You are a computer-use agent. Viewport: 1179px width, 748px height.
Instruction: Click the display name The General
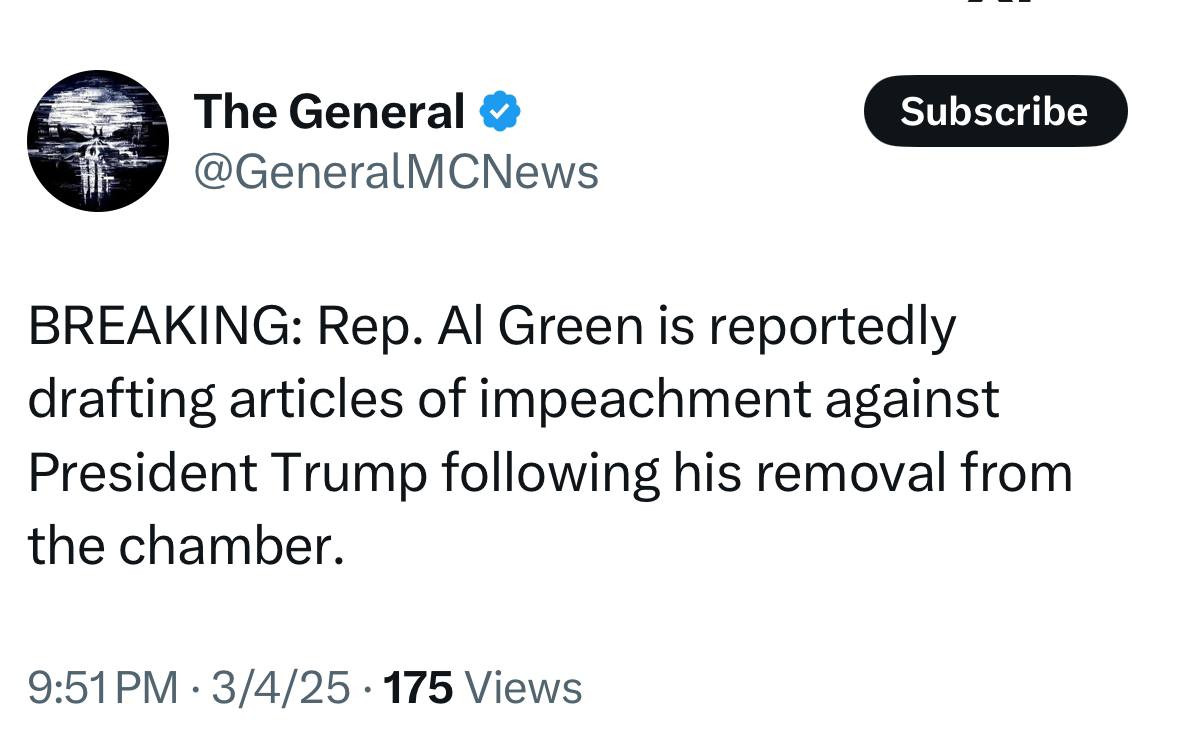pyautogui.click(x=329, y=111)
